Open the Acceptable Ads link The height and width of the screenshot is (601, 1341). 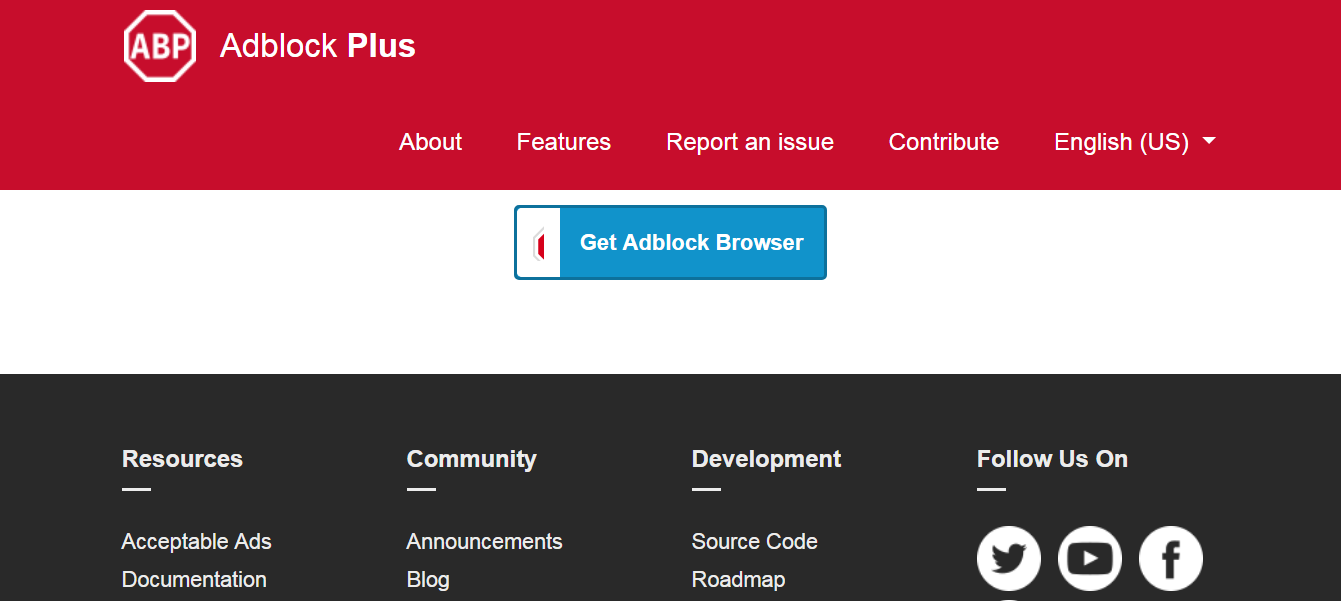[x=197, y=541]
